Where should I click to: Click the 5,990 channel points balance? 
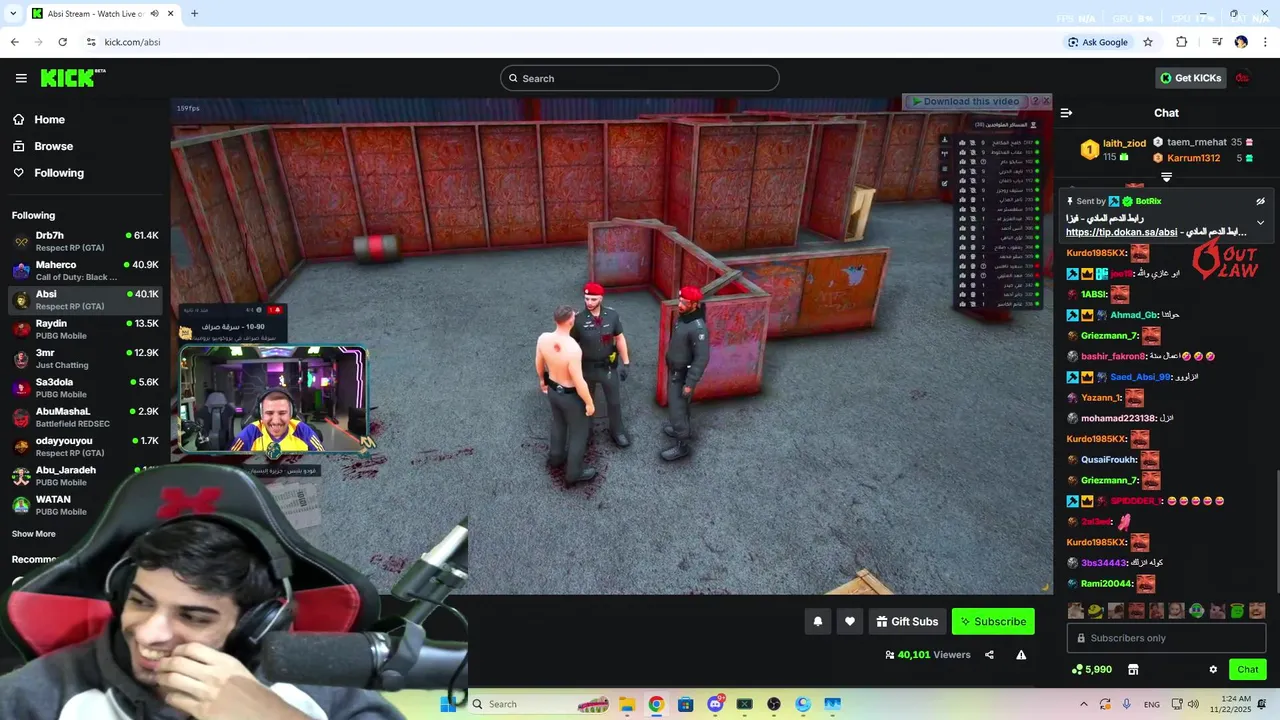pyautogui.click(x=1091, y=669)
